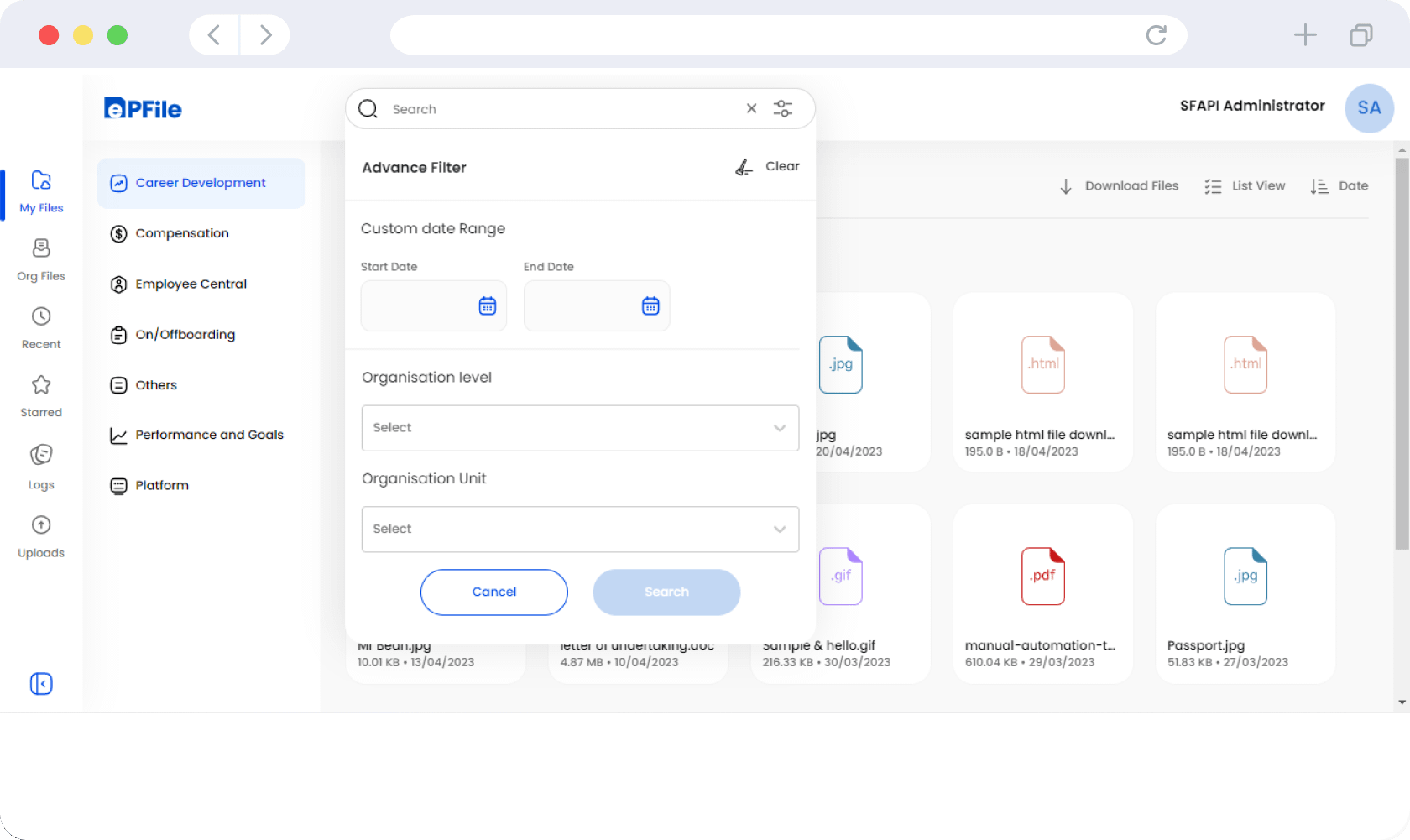Open Logs from the left sidebar
Viewport: 1410px width, 840px height.
point(41,466)
